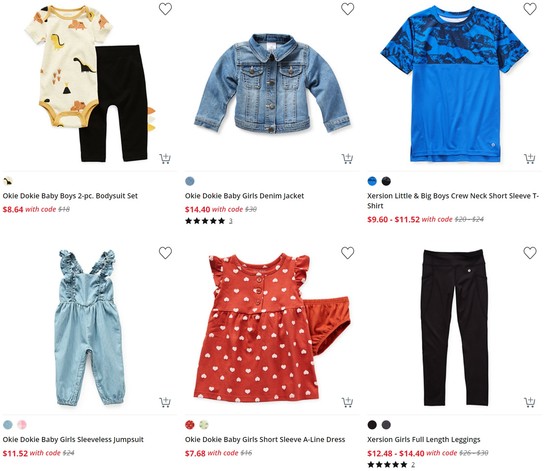Add Denim Jacket to wishlist heart
The height and width of the screenshot is (471, 550).
tap(348, 9)
